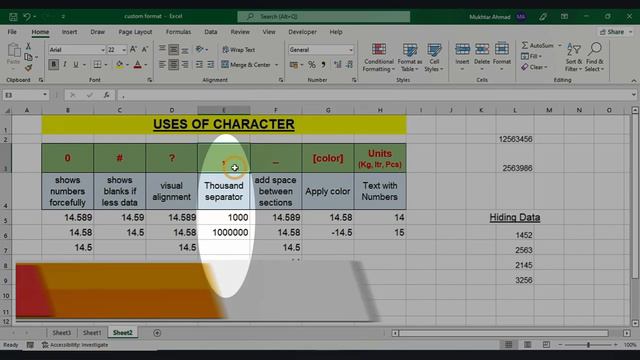Click Page Layout view icon in status bar
The width and height of the screenshot is (640, 360).
(527, 345)
